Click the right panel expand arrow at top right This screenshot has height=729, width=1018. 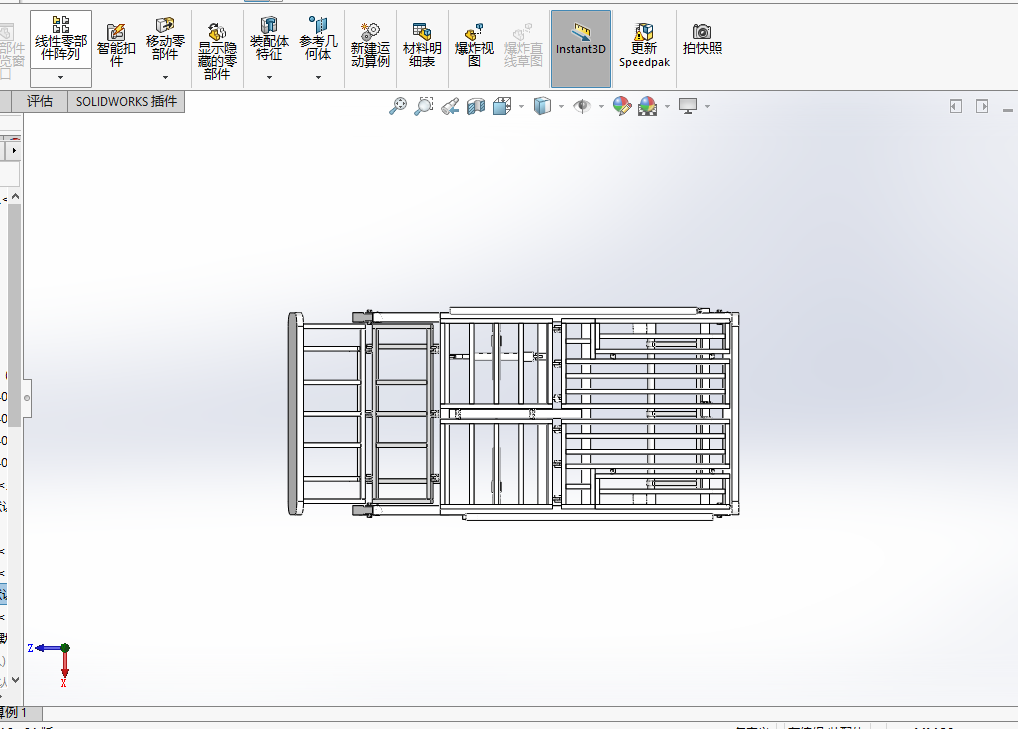point(982,106)
